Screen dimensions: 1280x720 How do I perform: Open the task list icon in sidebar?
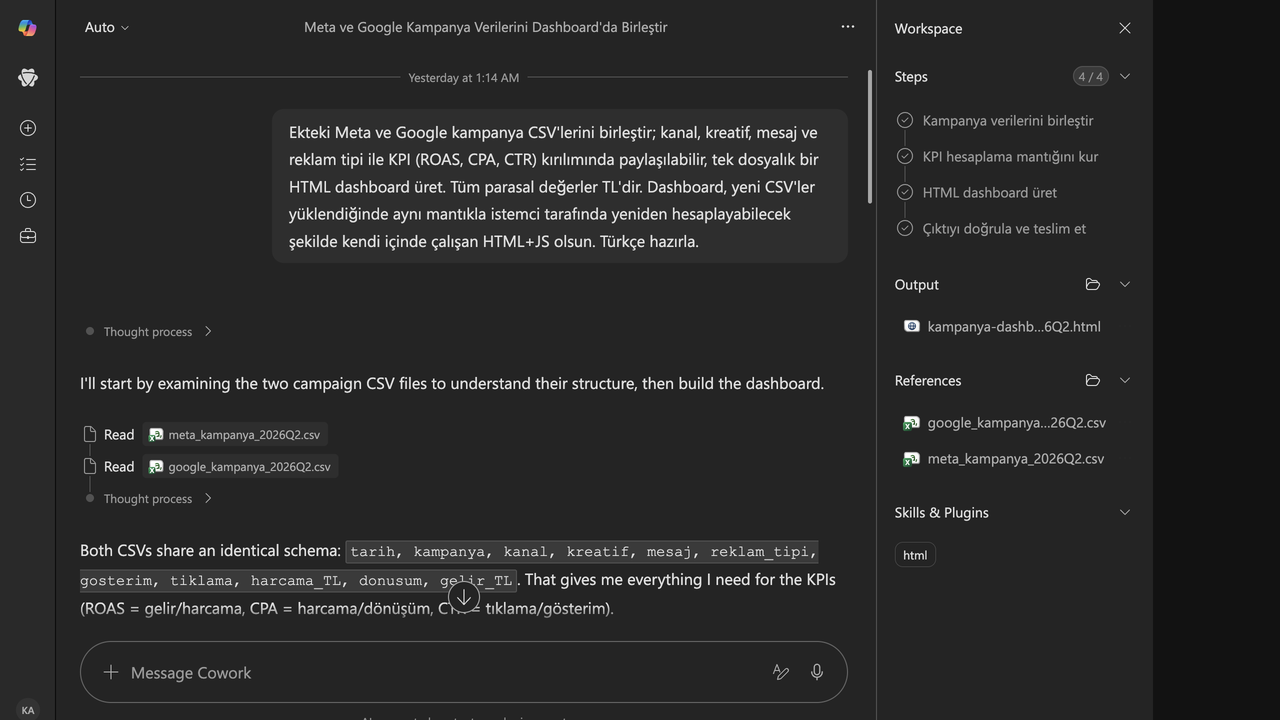[x=28, y=164]
